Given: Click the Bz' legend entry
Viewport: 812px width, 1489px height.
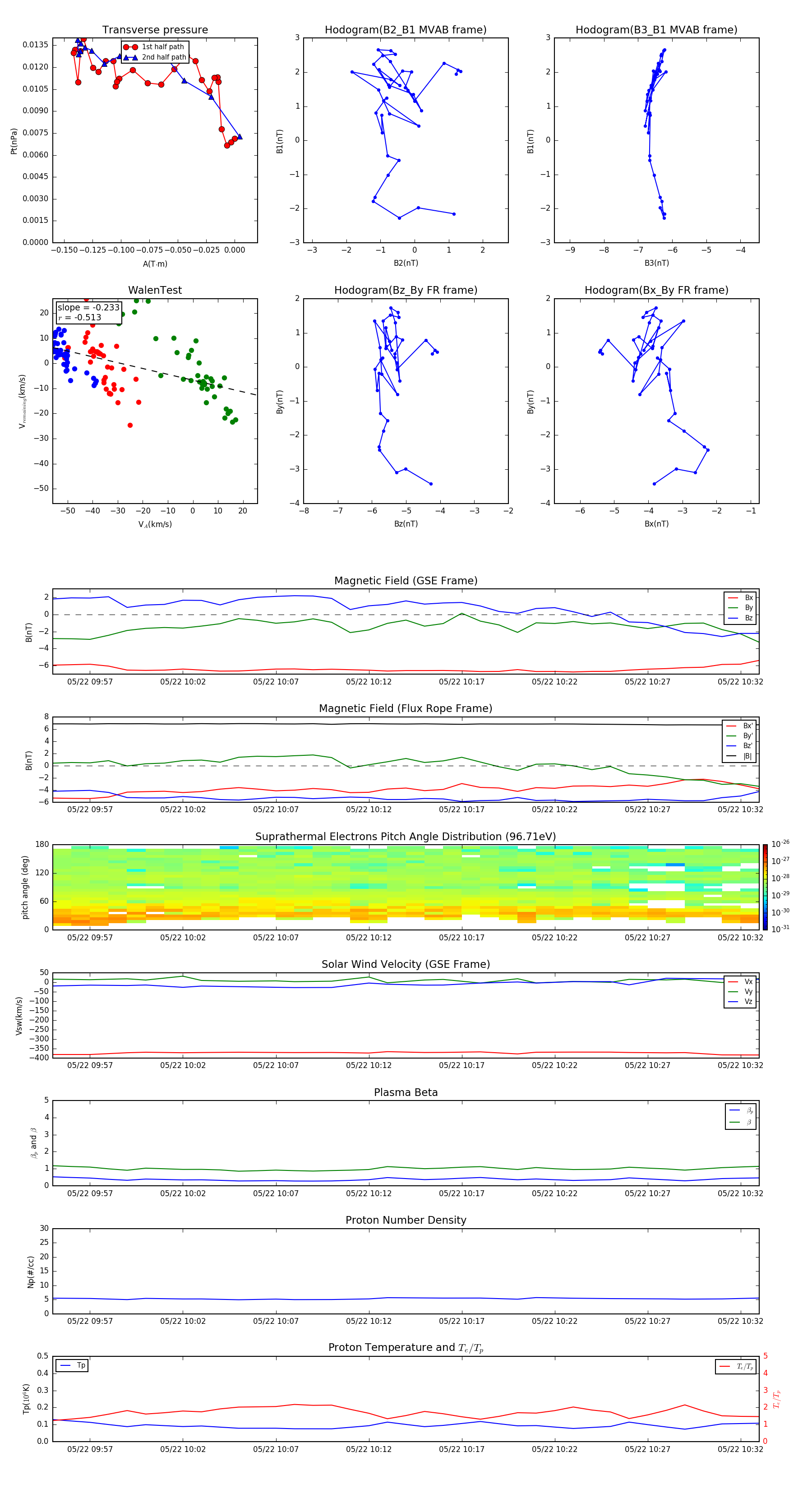Looking at the screenshot, I should click(x=740, y=746).
